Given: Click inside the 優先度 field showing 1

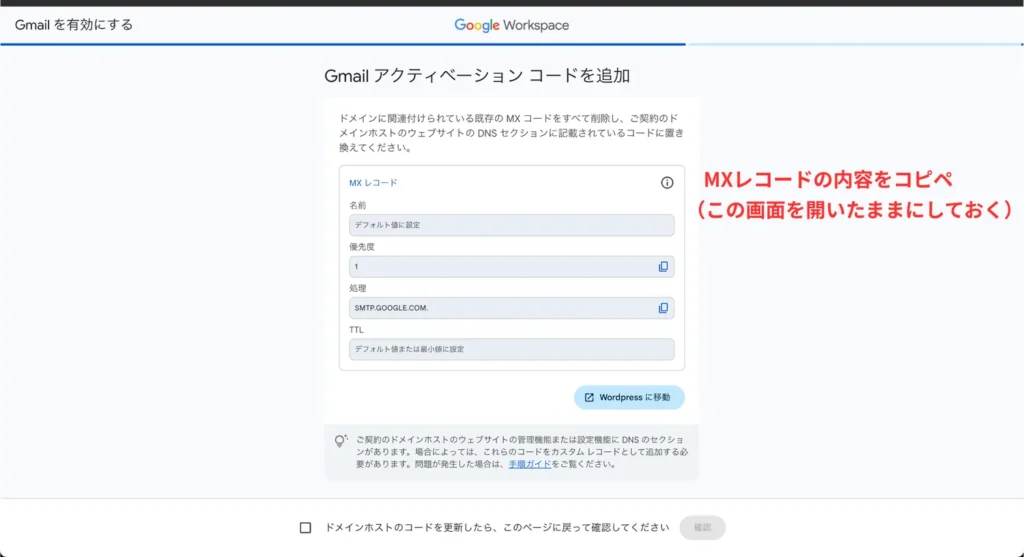Looking at the screenshot, I should click(x=500, y=267).
